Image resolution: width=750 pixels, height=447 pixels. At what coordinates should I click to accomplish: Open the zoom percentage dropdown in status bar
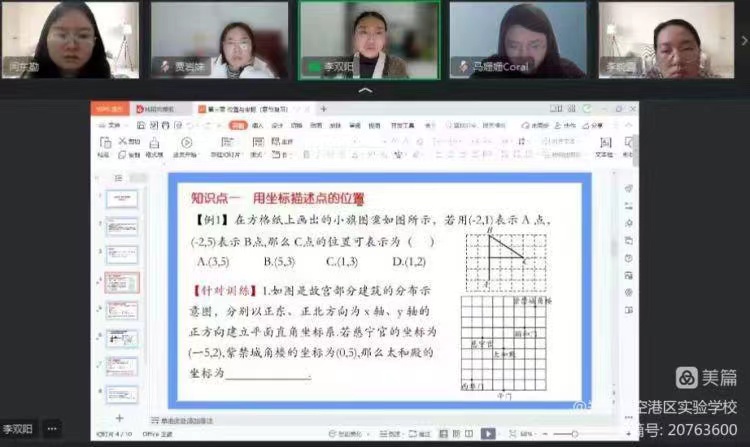click(526, 433)
